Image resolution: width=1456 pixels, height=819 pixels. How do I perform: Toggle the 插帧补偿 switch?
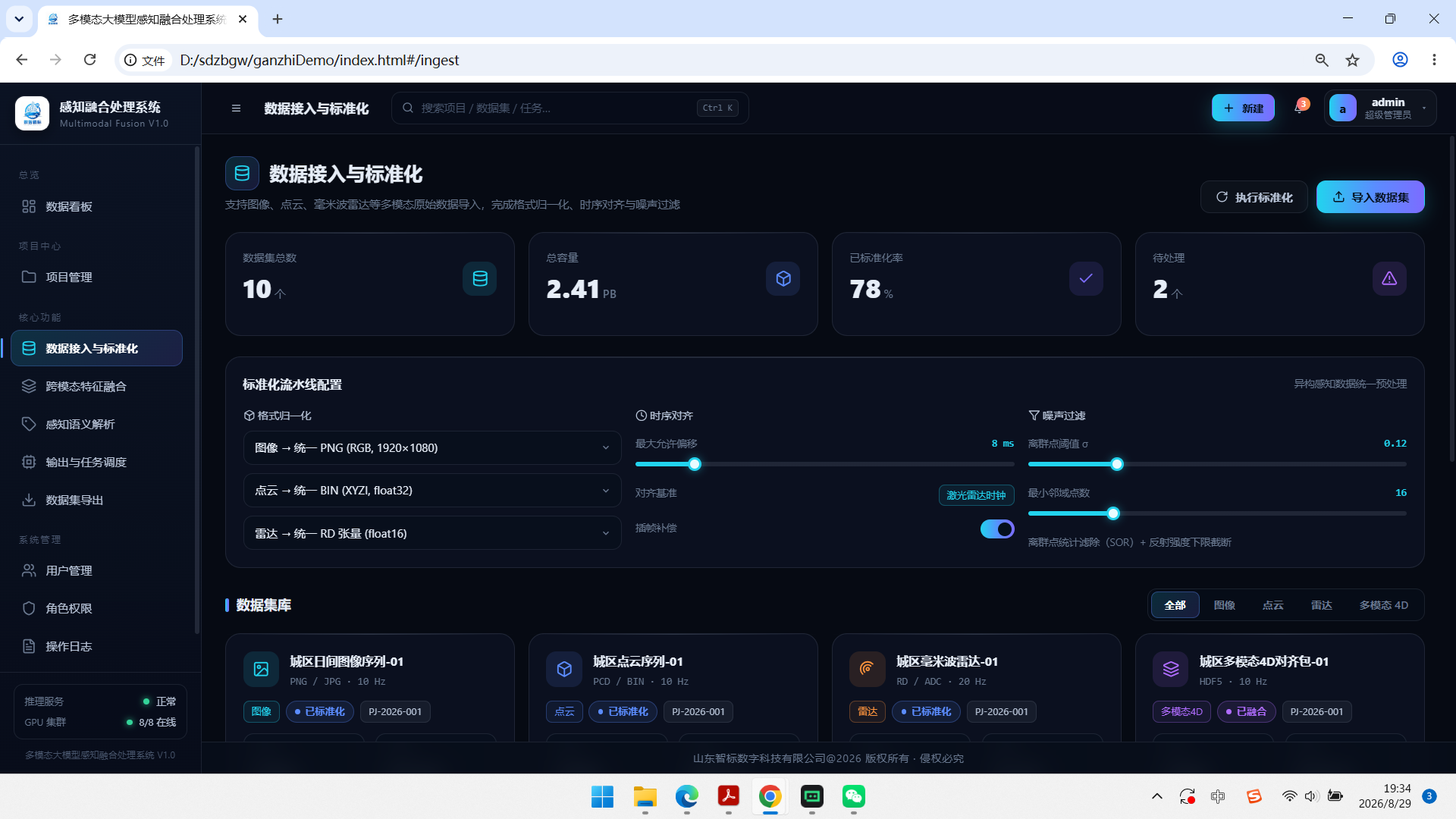coord(997,529)
